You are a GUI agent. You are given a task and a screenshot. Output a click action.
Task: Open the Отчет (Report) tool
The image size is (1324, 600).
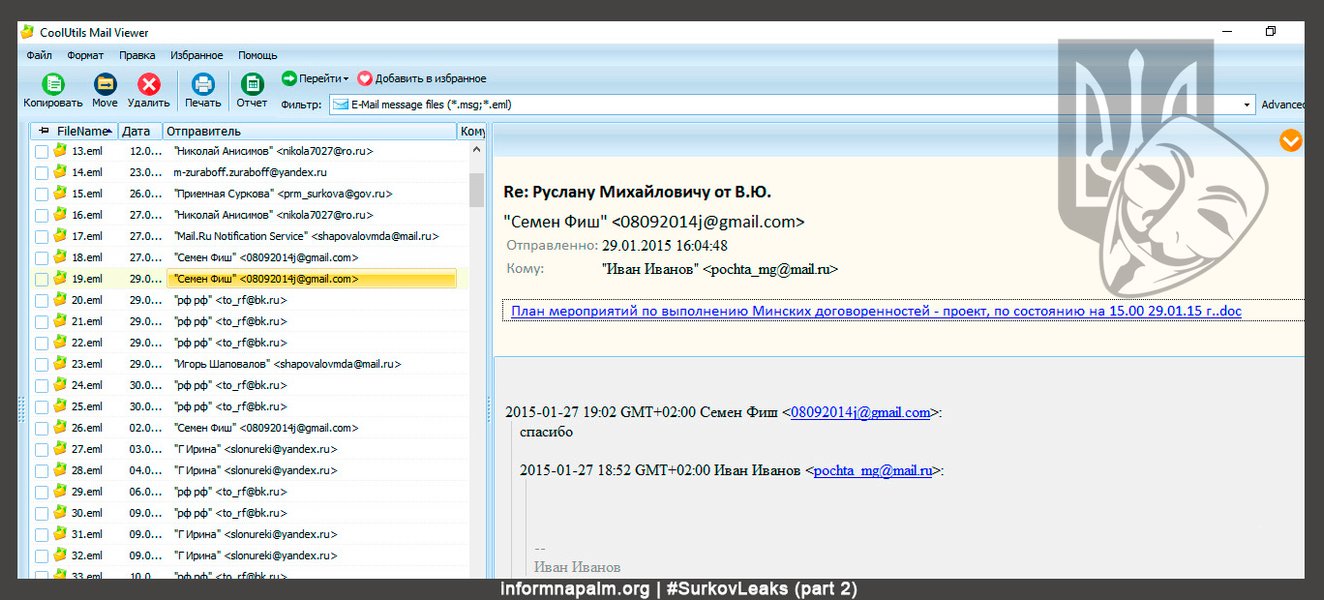[252, 85]
